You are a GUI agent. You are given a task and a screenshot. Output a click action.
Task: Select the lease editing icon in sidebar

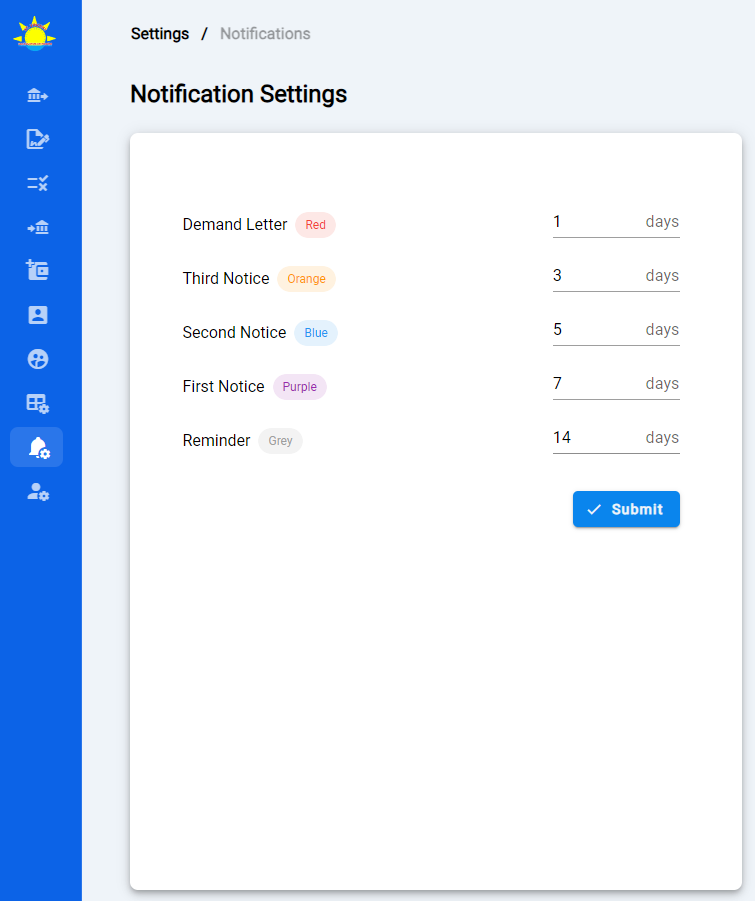tap(37, 139)
